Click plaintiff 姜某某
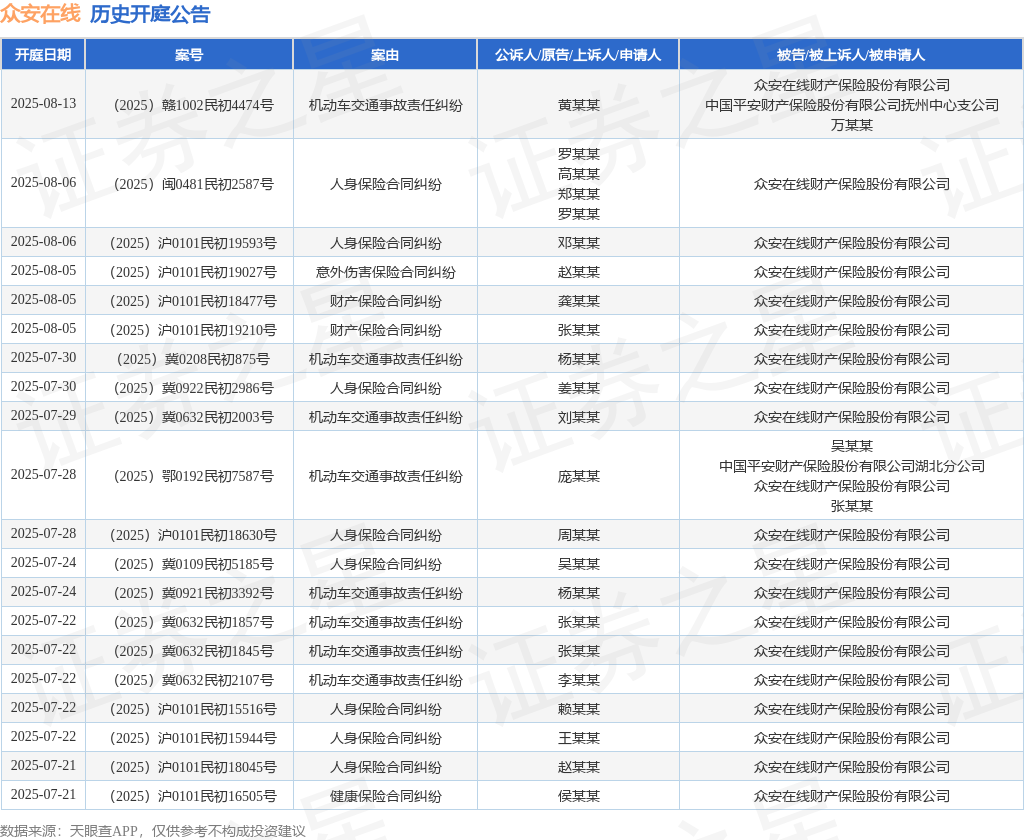The image size is (1024, 840). click(x=579, y=388)
